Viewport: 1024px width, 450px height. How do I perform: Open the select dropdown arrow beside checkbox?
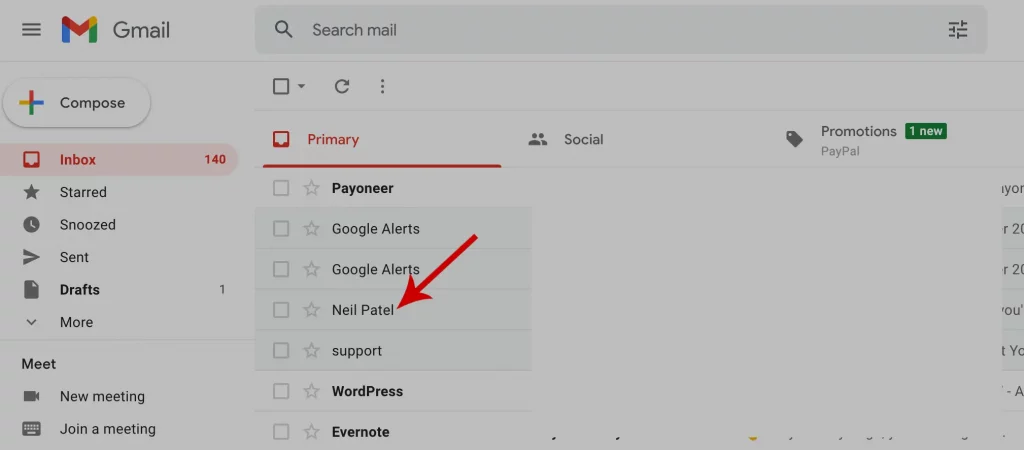point(301,86)
